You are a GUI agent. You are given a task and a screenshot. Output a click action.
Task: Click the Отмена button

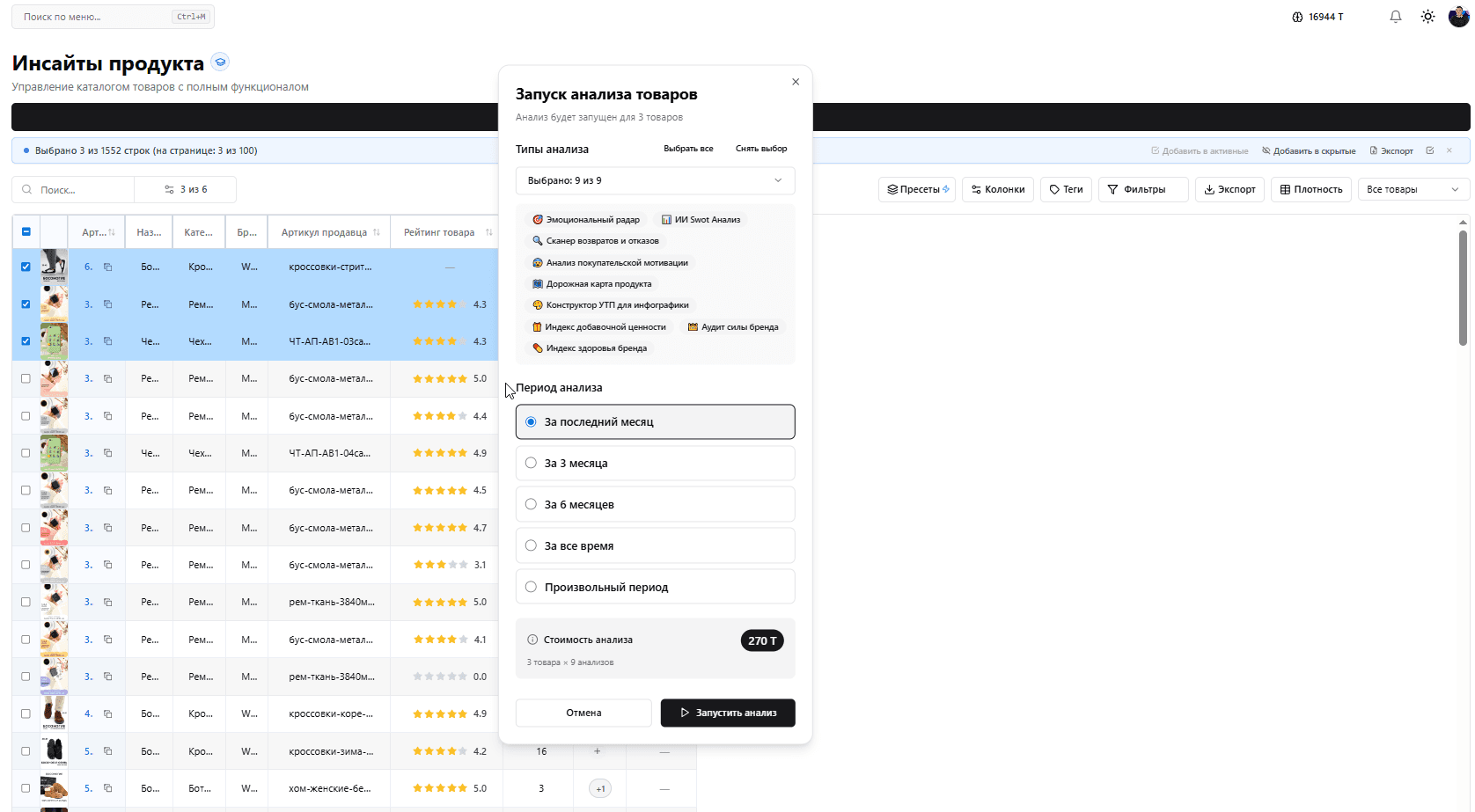point(583,713)
